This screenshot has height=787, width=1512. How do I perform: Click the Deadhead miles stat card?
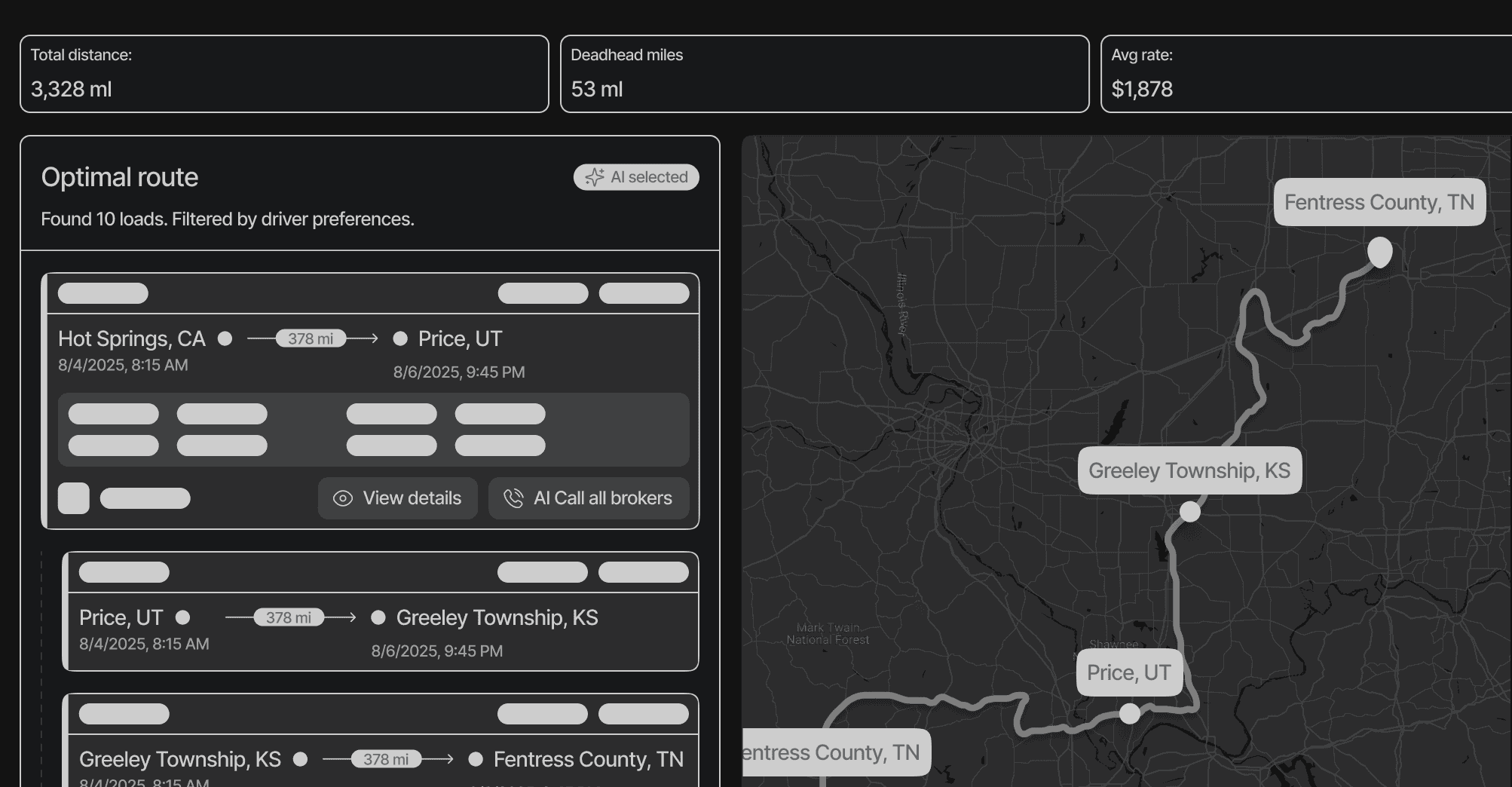(825, 74)
